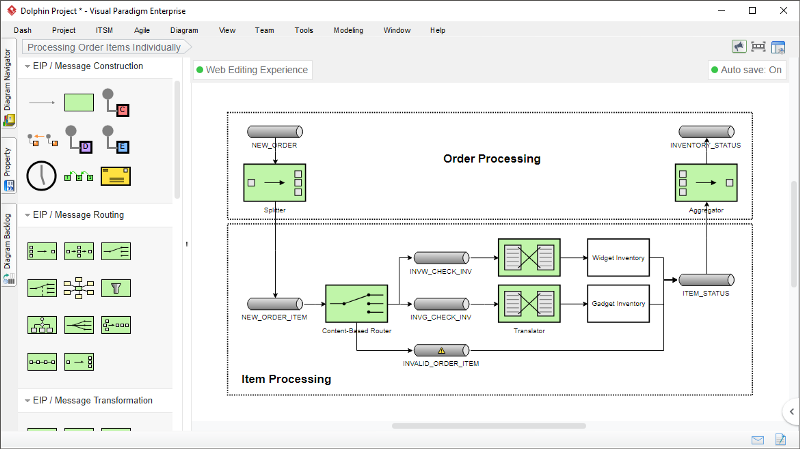The height and width of the screenshot is (449, 800).
Task: Click the mail envelope icon in status bar
Action: pos(757,439)
